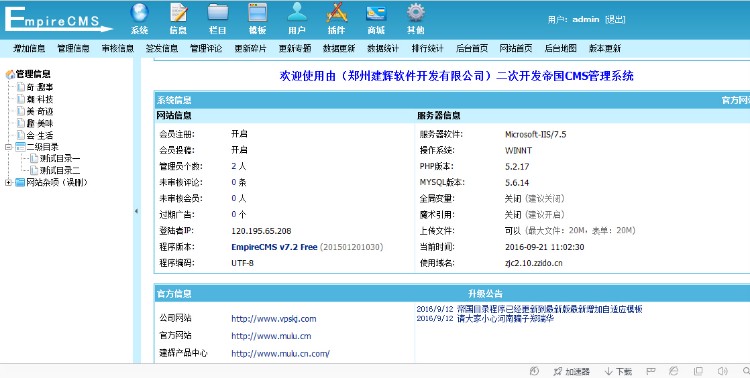This screenshot has height=378, width=750.
Task: Select 排行统计 in the submenu bar
Action: pyautogui.click(x=428, y=48)
